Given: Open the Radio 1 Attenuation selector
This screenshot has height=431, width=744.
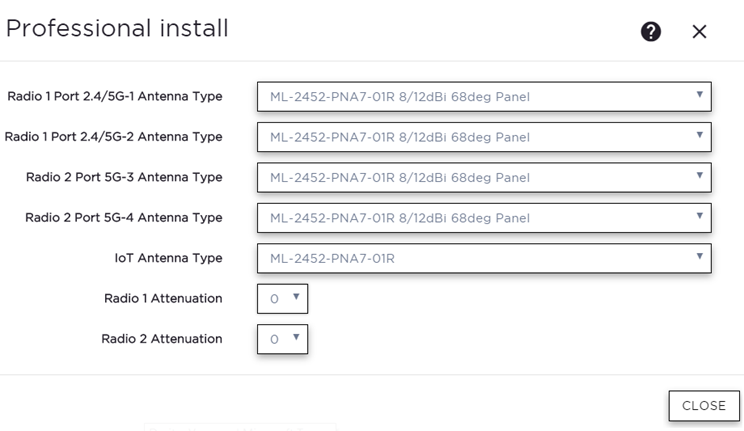Looking at the screenshot, I should coord(282,299).
